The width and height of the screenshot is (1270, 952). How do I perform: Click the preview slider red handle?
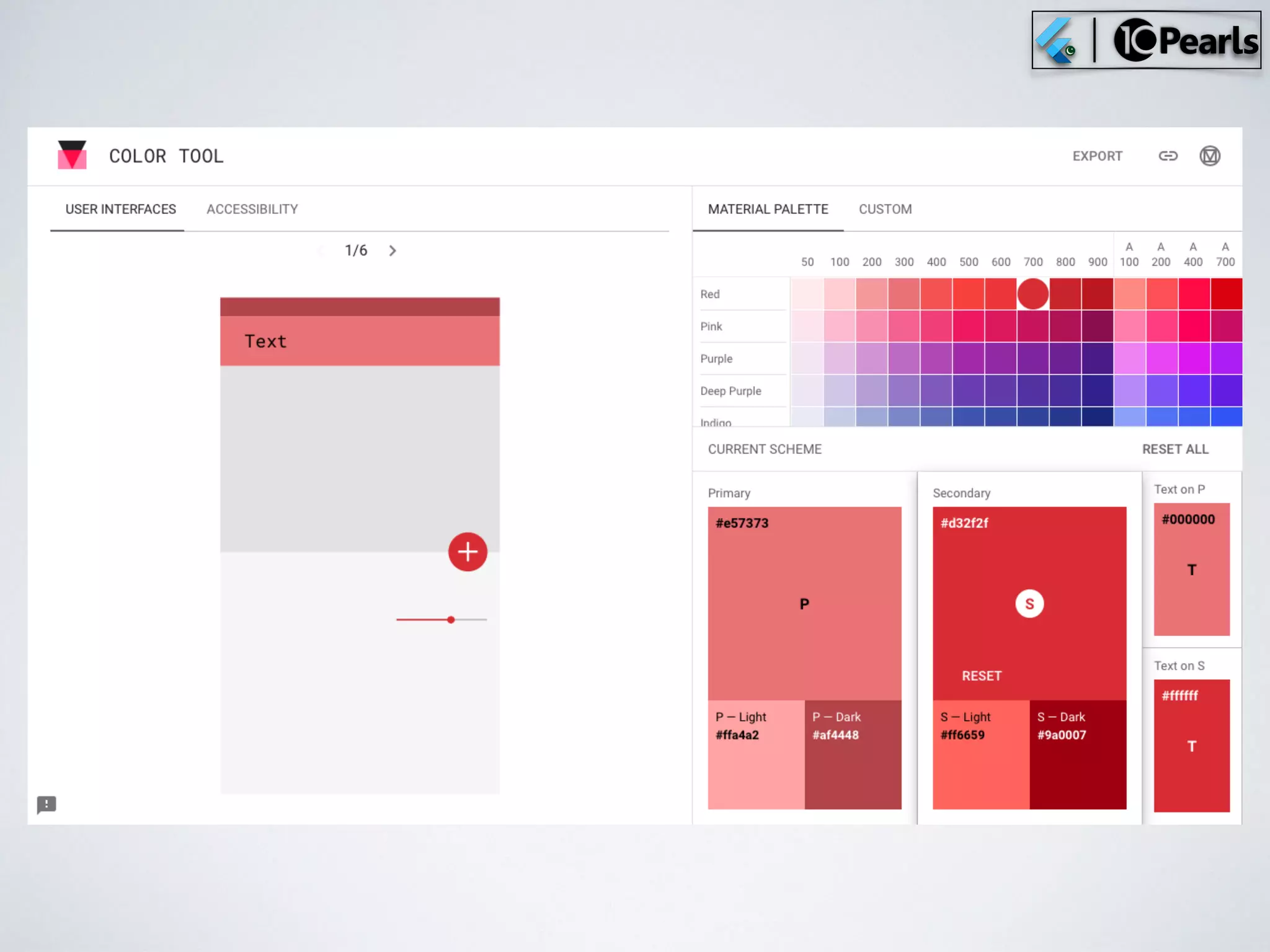coord(451,620)
